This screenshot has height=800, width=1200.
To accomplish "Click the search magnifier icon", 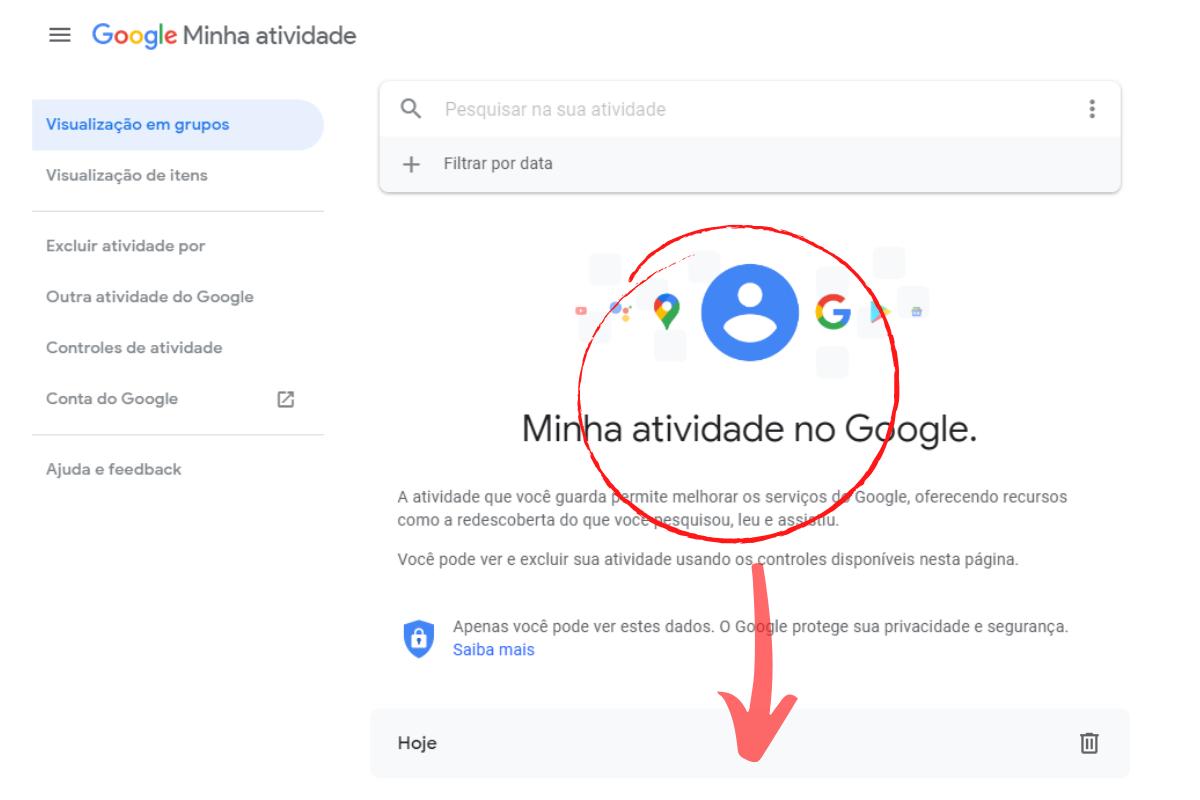I will coord(410,109).
